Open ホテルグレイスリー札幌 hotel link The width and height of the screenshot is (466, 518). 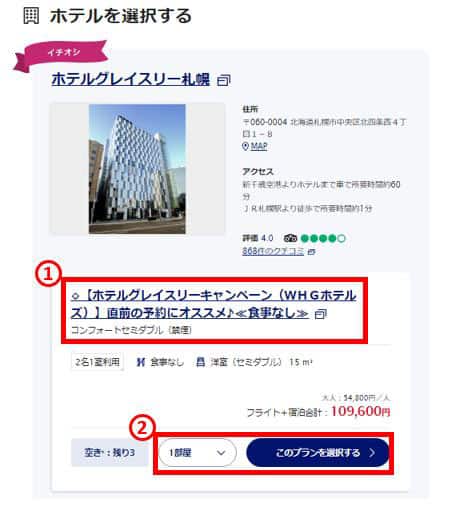(131, 80)
